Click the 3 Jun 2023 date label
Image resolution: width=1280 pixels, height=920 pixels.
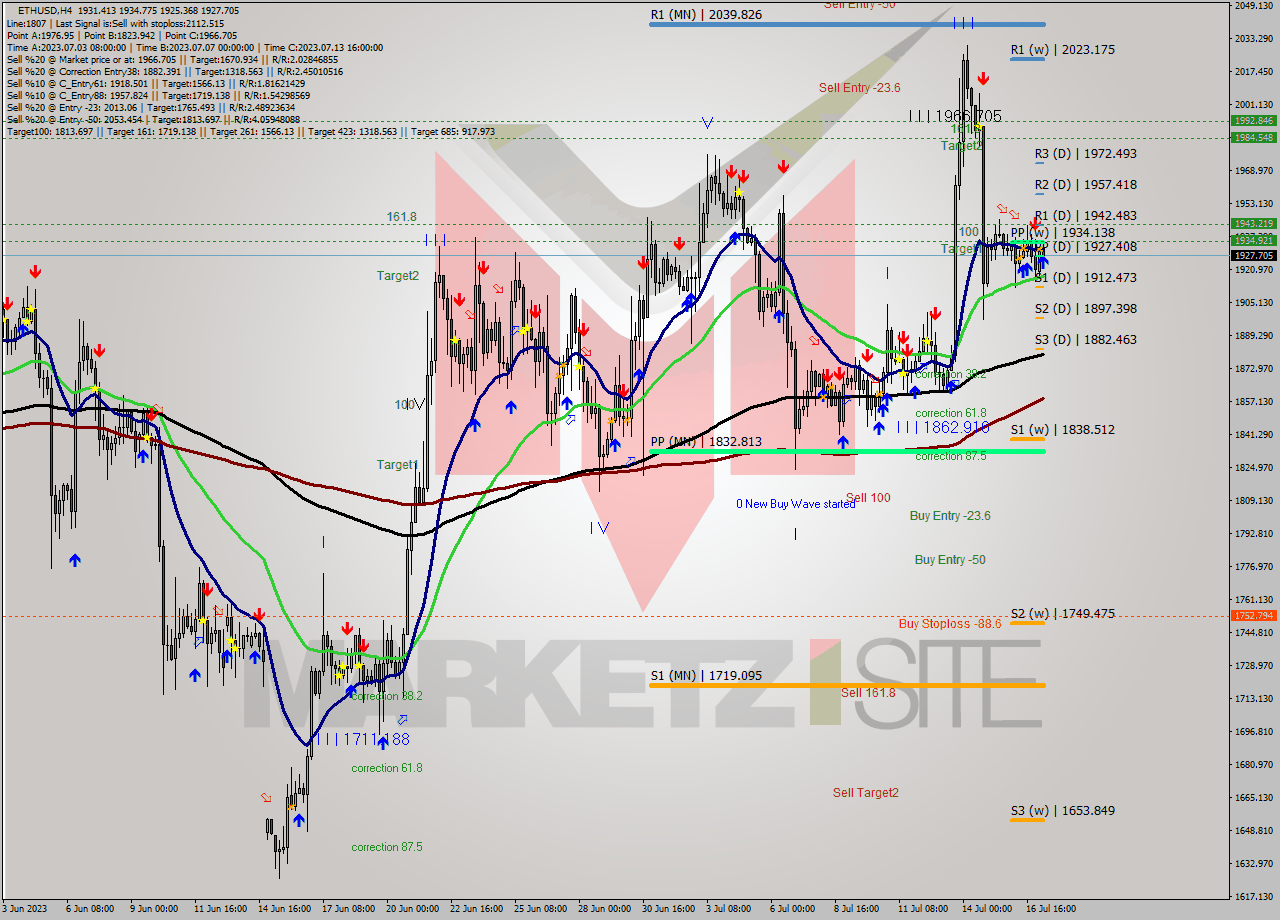click(24, 910)
